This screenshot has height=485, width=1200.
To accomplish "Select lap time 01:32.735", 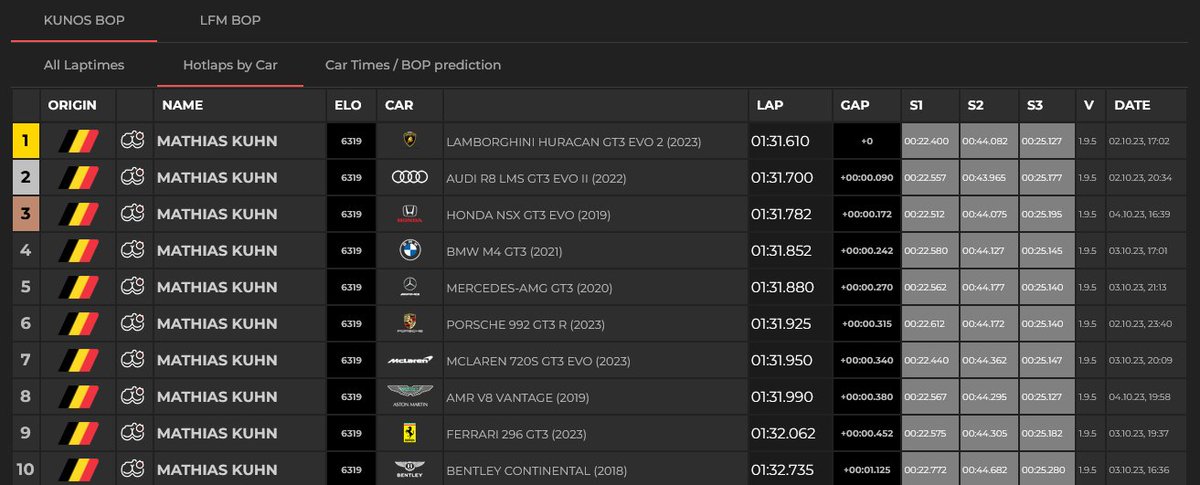I will [x=781, y=470].
